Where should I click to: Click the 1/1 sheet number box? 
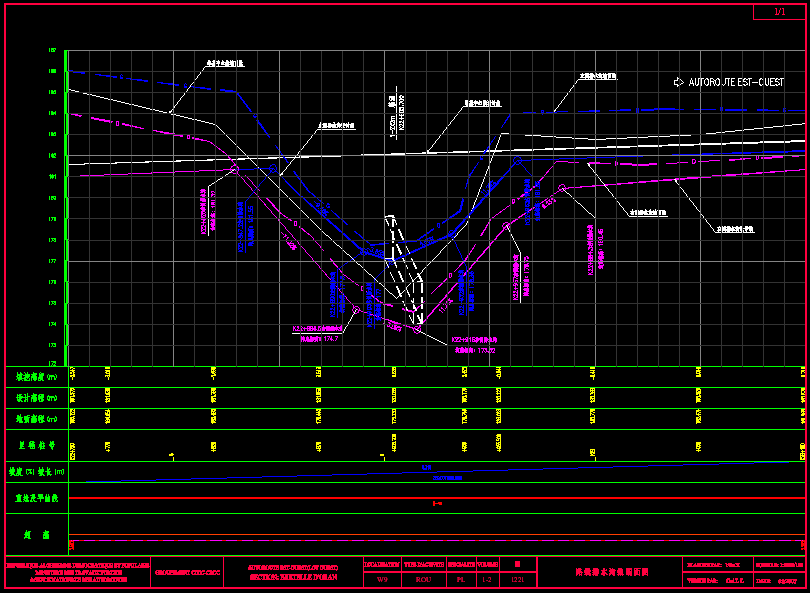click(780, 12)
